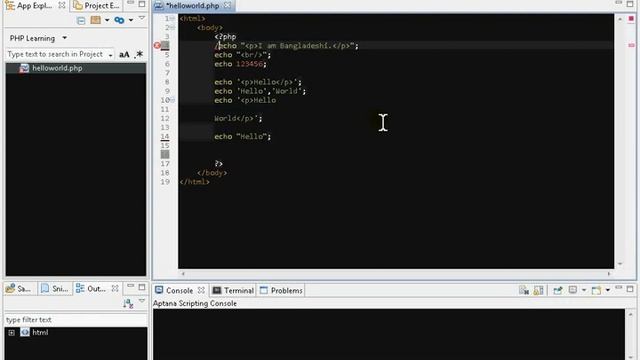Collapse the fold marker on line 10
The height and width of the screenshot is (360, 640).
pos(172,100)
